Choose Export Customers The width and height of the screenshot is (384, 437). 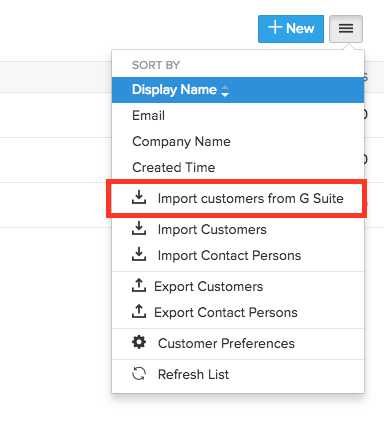pos(238,287)
